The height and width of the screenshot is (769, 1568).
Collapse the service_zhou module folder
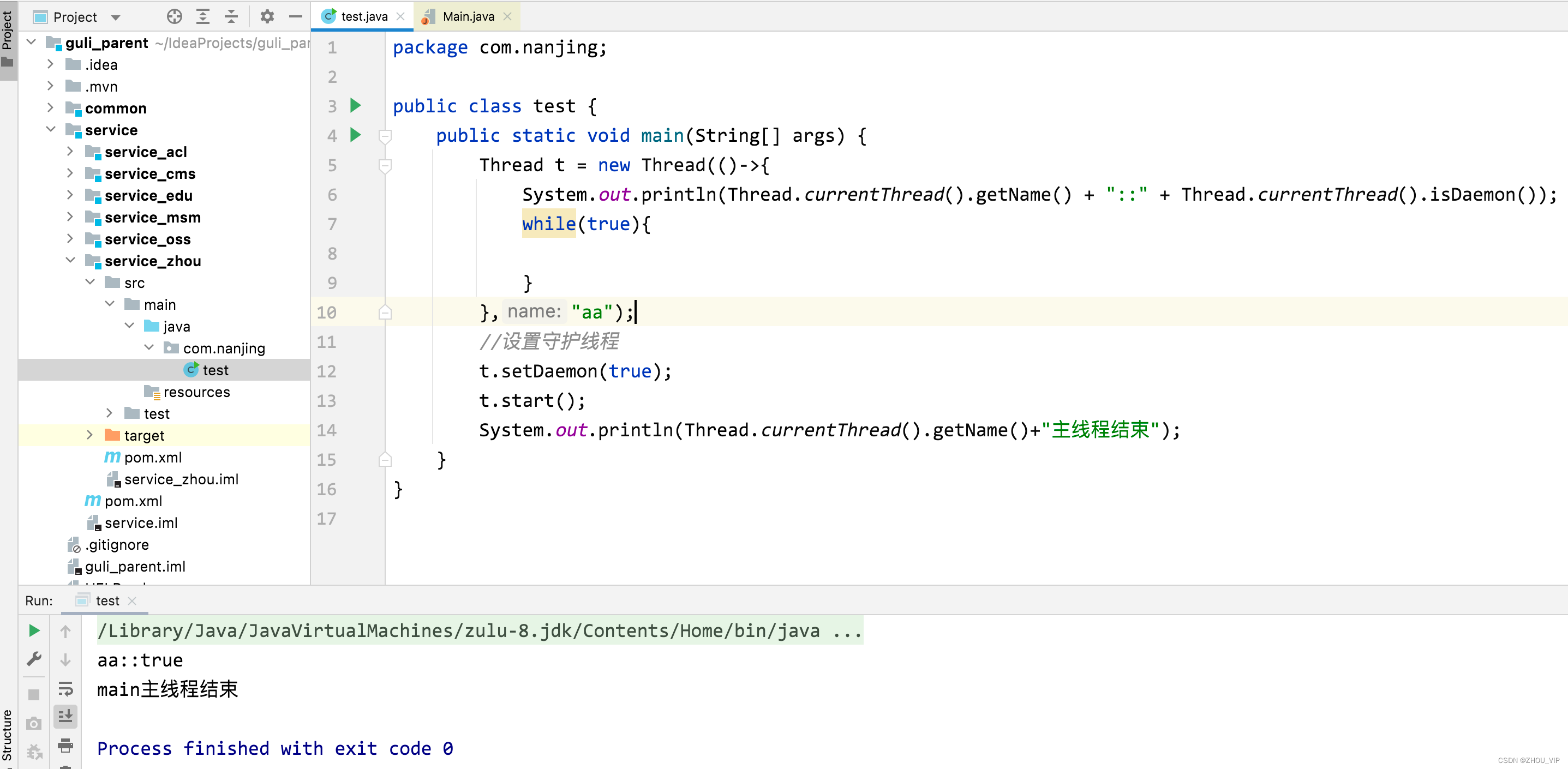(70, 260)
